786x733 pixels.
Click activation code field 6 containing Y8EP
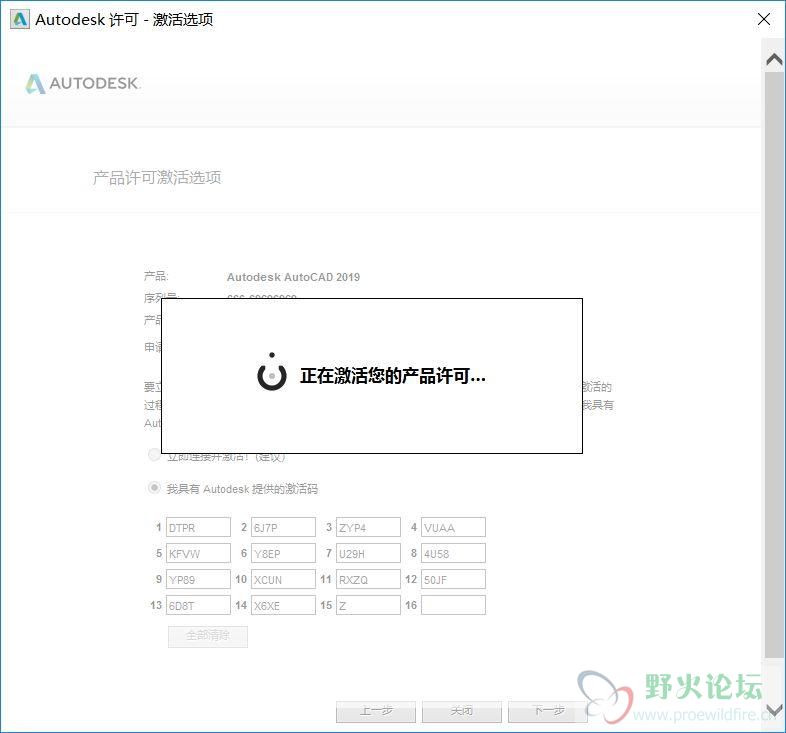[283, 554]
